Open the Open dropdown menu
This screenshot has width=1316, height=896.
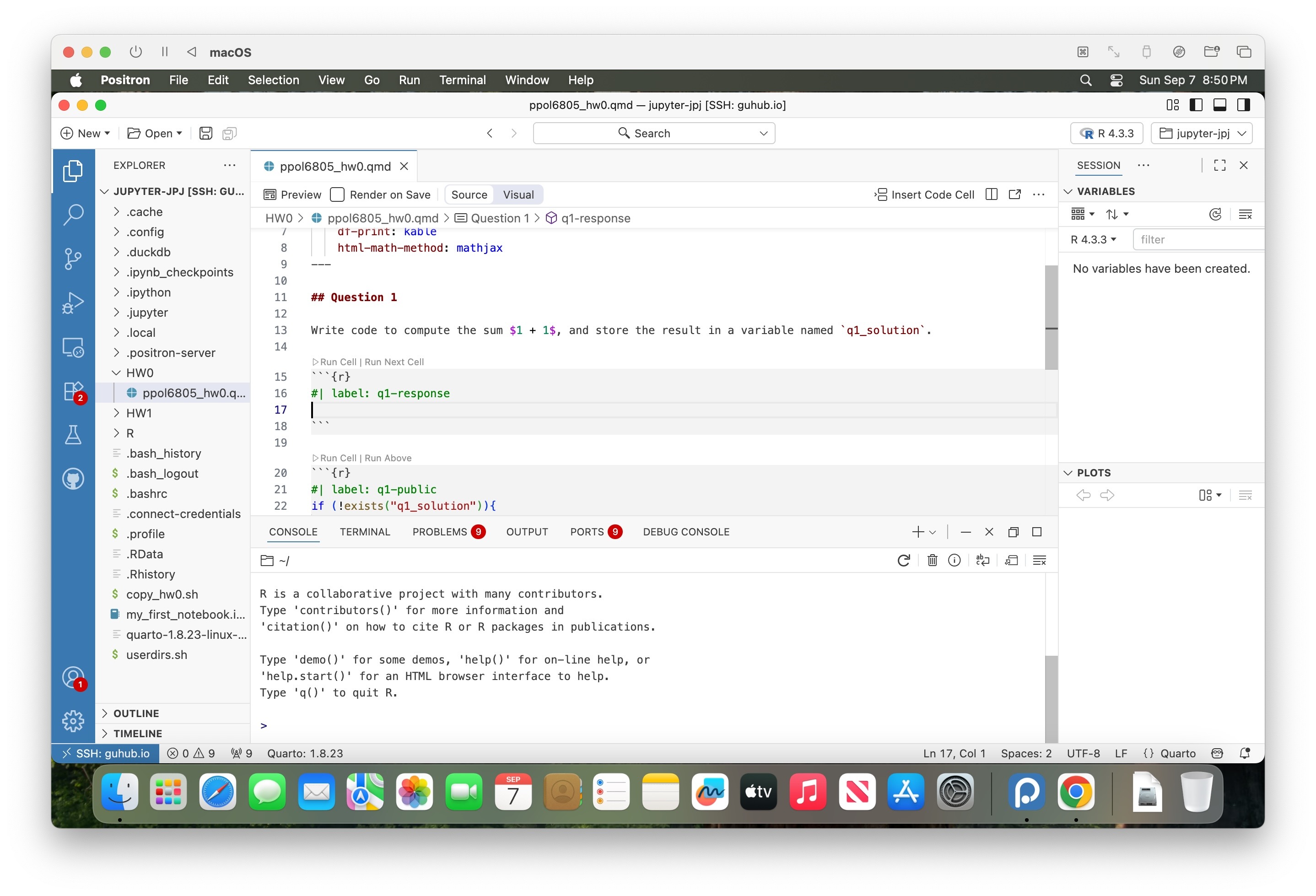click(x=155, y=133)
